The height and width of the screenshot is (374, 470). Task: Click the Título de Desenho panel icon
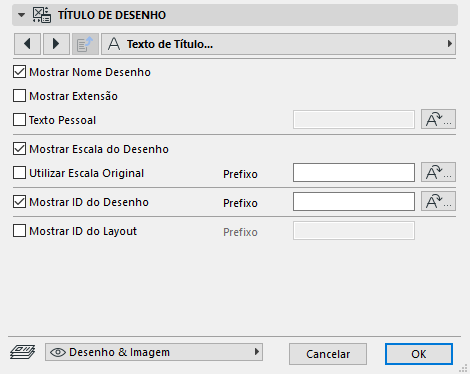(x=42, y=15)
